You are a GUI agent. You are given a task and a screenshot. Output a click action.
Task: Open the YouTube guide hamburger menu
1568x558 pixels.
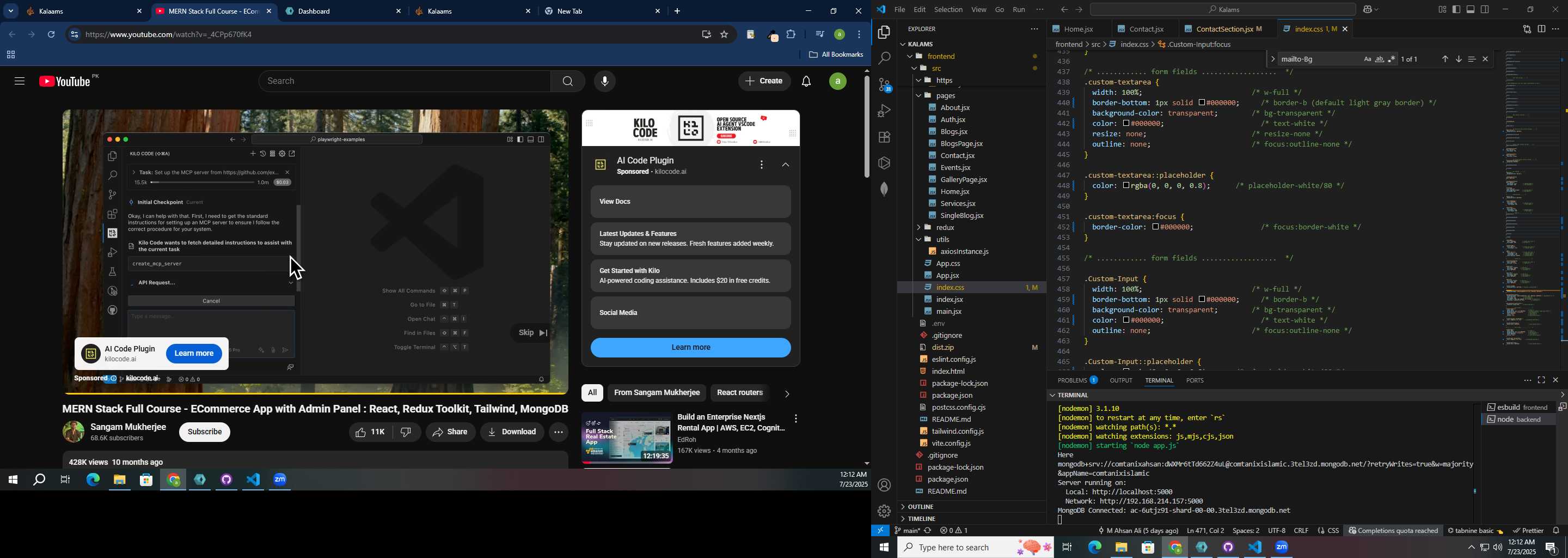click(x=20, y=81)
